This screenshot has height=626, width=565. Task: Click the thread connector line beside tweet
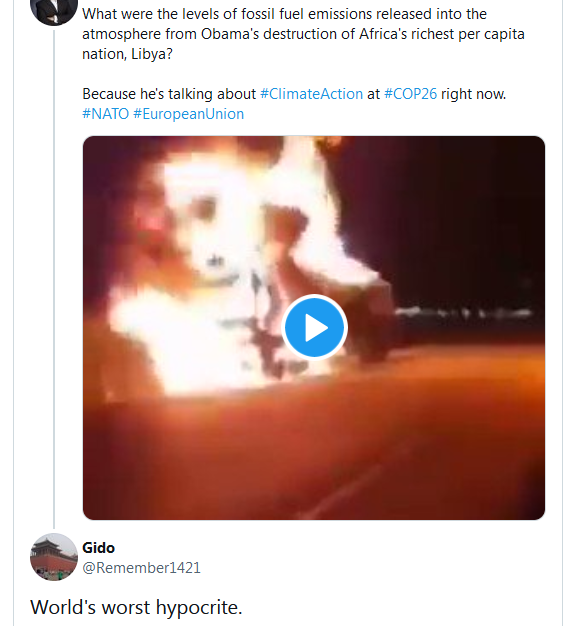54,279
